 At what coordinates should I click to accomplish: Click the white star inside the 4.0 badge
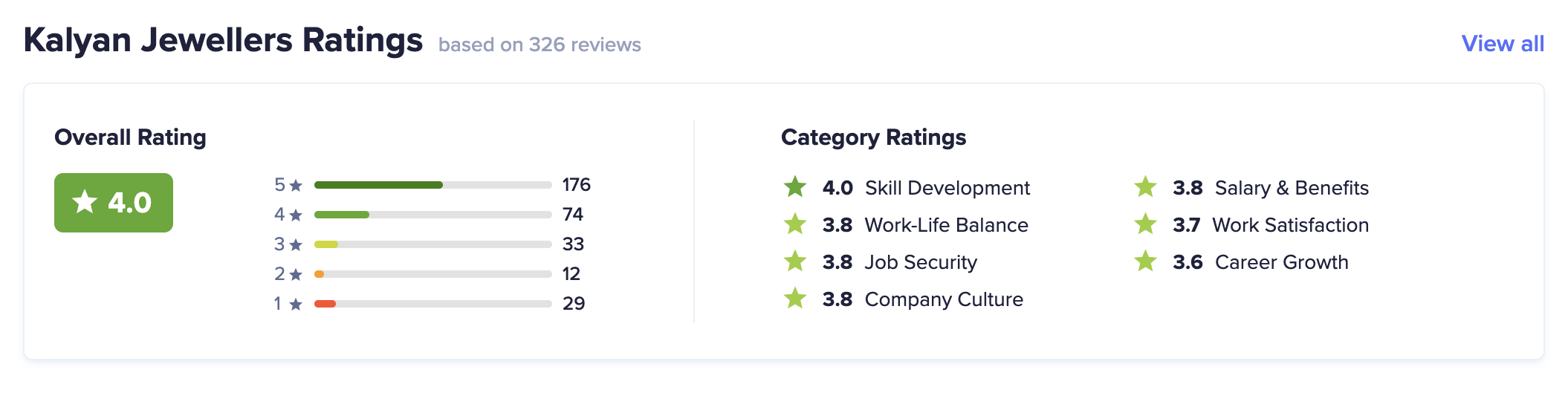point(85,201)
